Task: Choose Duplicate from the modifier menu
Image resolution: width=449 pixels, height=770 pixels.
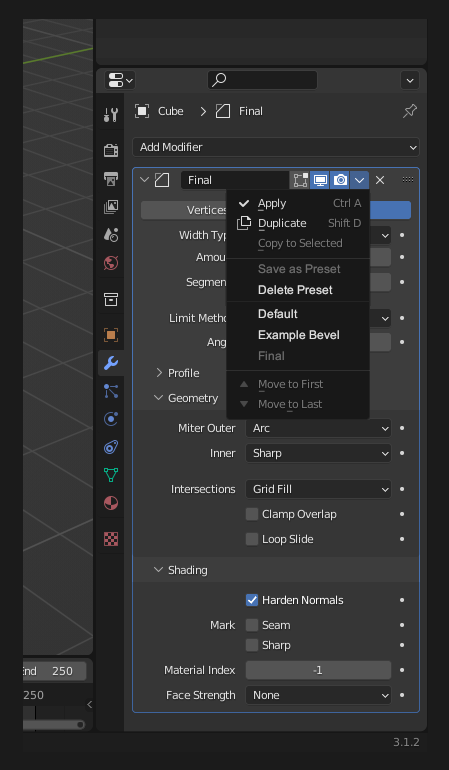Action: (x=299, y=223)
